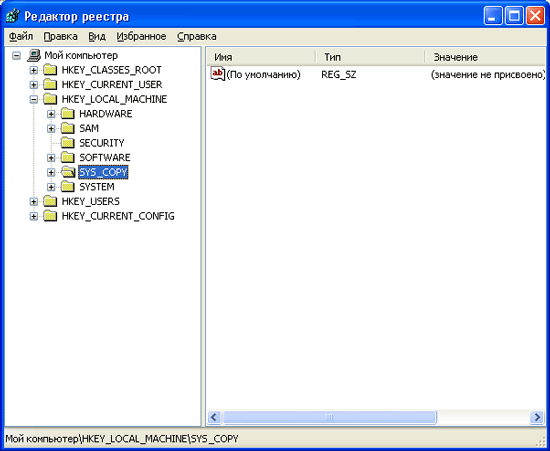Open the Вид menu
Screen dimensions: 550x451
point(97,36)
